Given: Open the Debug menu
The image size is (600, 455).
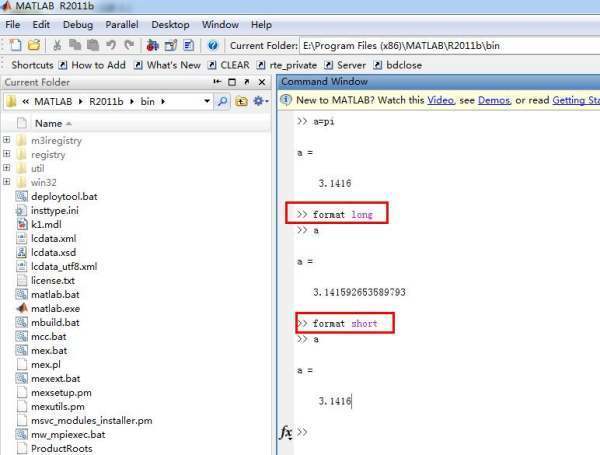Looking at the screenshot, I should 78,25.
